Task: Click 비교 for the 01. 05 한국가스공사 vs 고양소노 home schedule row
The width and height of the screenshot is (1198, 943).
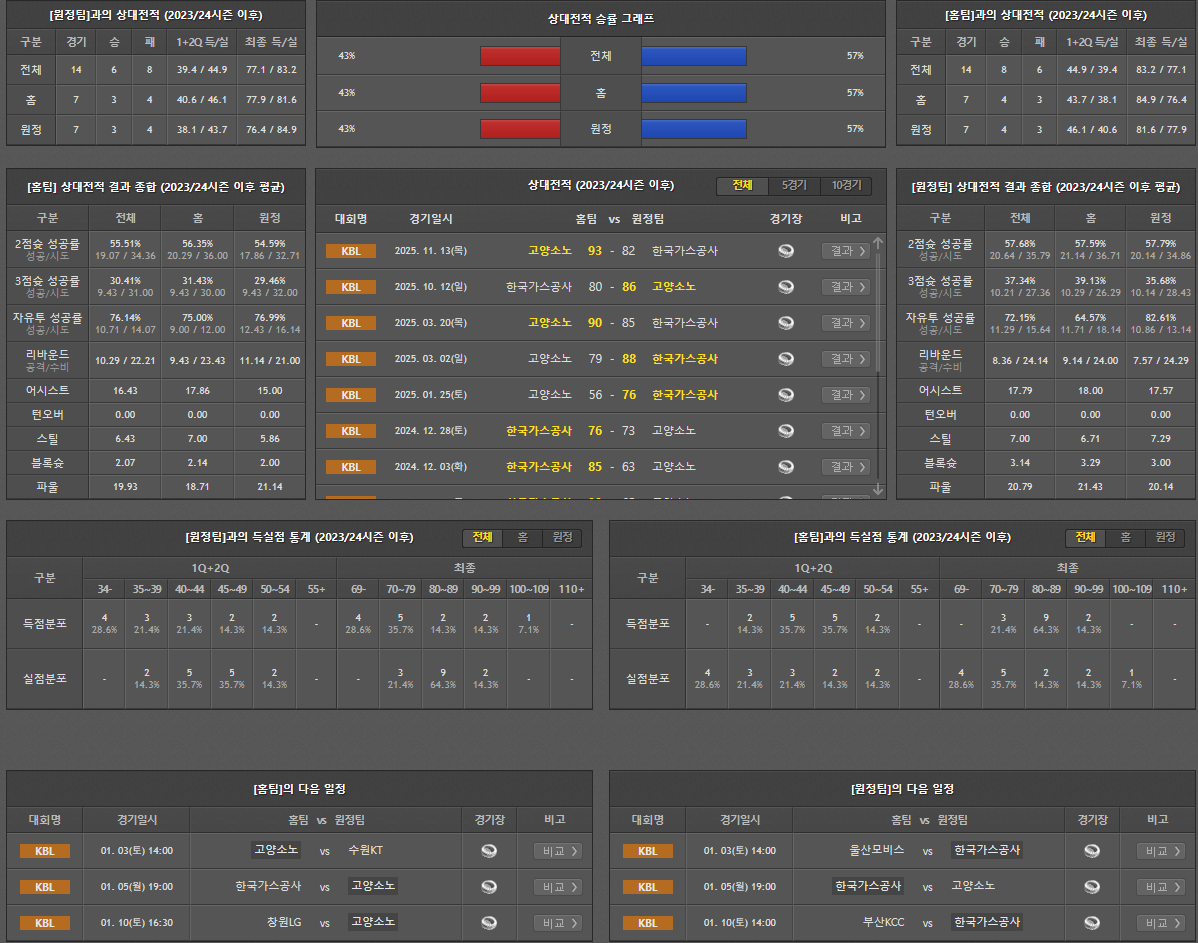Action: 557,887
